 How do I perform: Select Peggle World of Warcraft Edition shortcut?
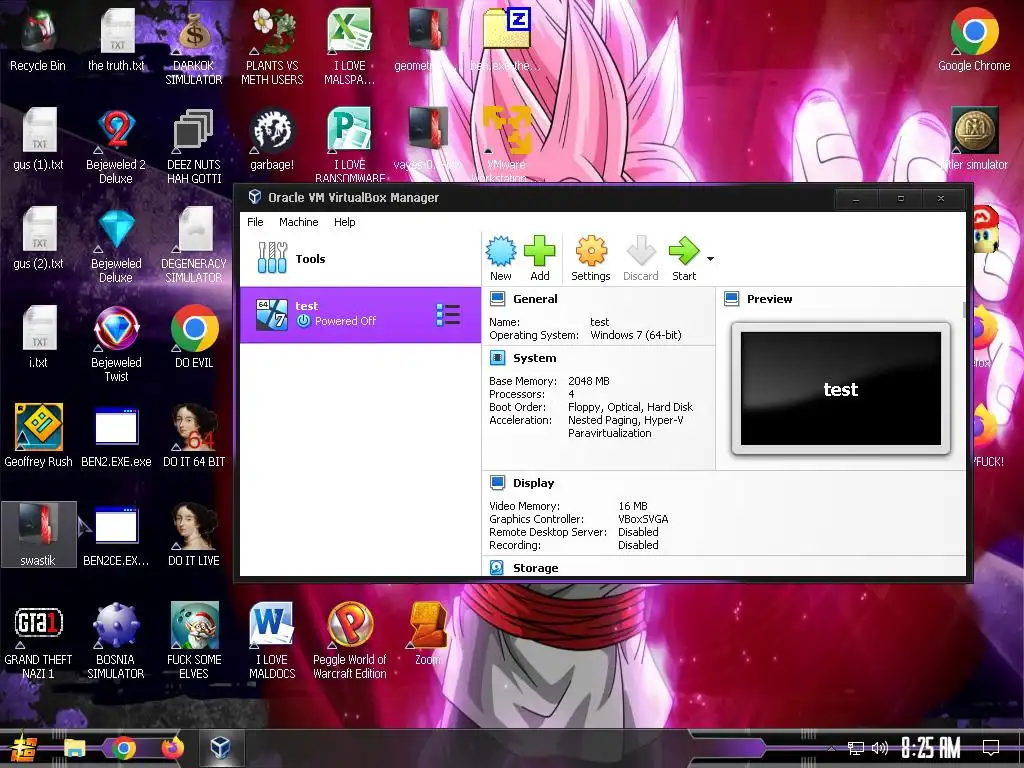(x=349, y=641)
